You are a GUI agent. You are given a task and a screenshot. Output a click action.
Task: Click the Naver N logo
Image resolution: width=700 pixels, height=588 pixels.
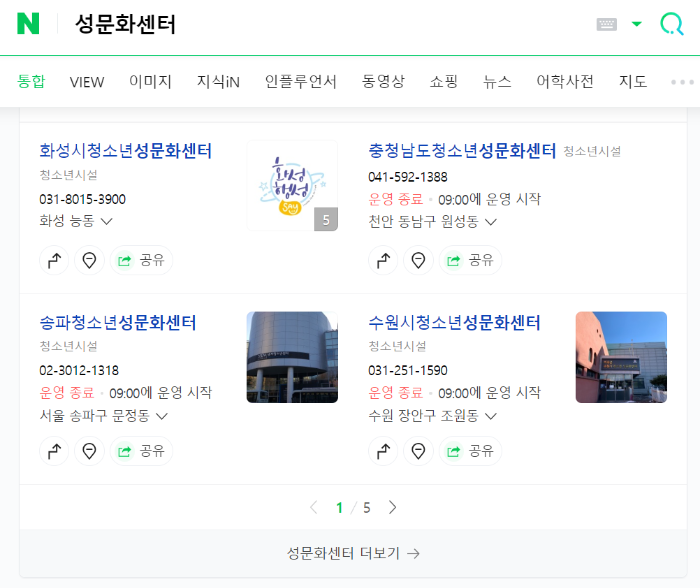point(28,24)
